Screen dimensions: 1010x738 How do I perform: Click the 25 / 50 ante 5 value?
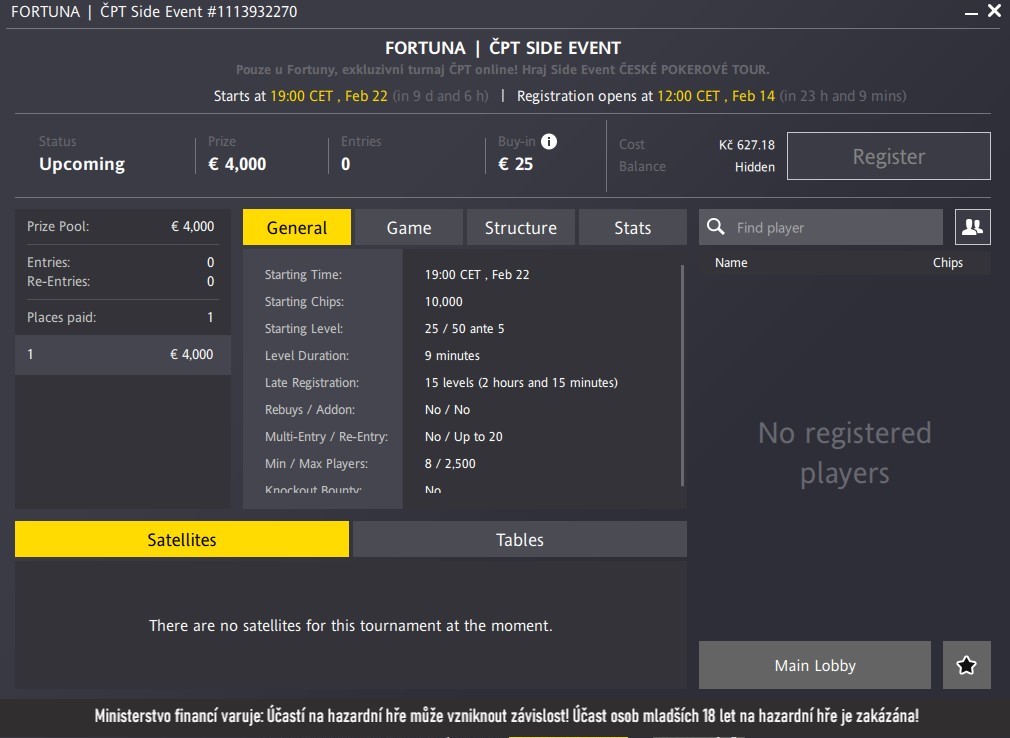[464, 328]
